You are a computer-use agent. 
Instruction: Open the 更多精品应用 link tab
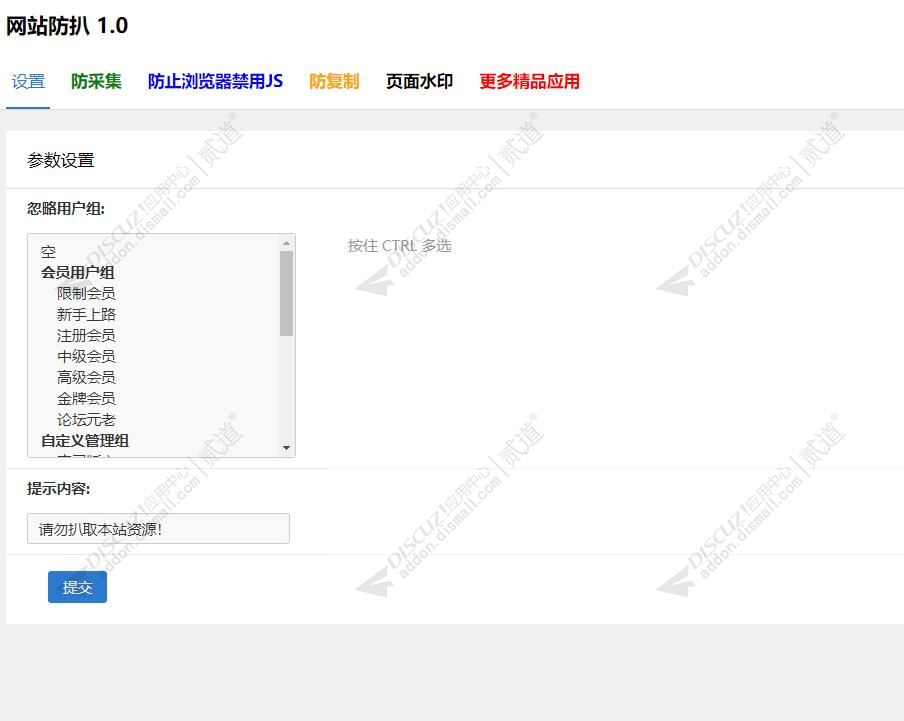click(530, 81)
